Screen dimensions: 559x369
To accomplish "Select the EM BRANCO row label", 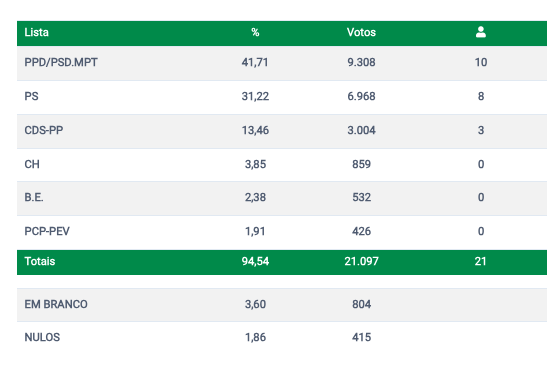I will [56, 304].
